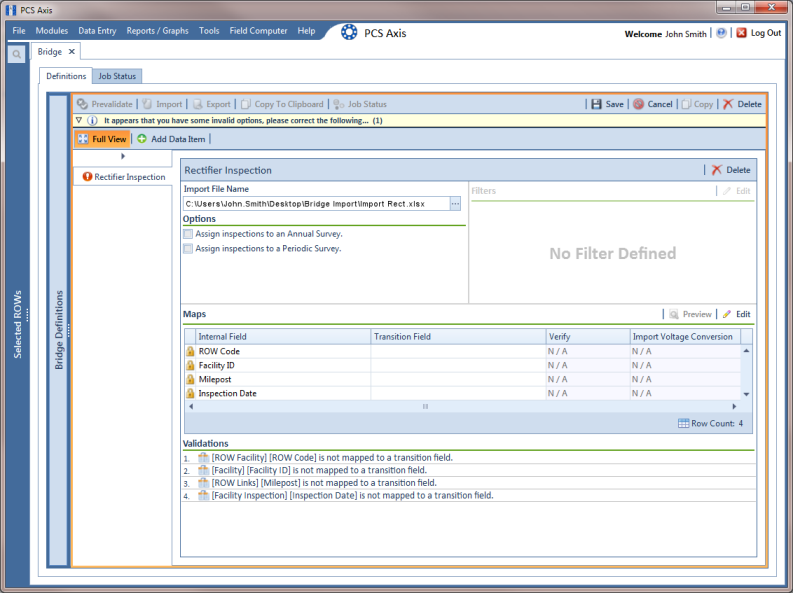This screenshot has height=593, width=793.
Task: Click the Log Out button
Action: (x=759, y=33)
